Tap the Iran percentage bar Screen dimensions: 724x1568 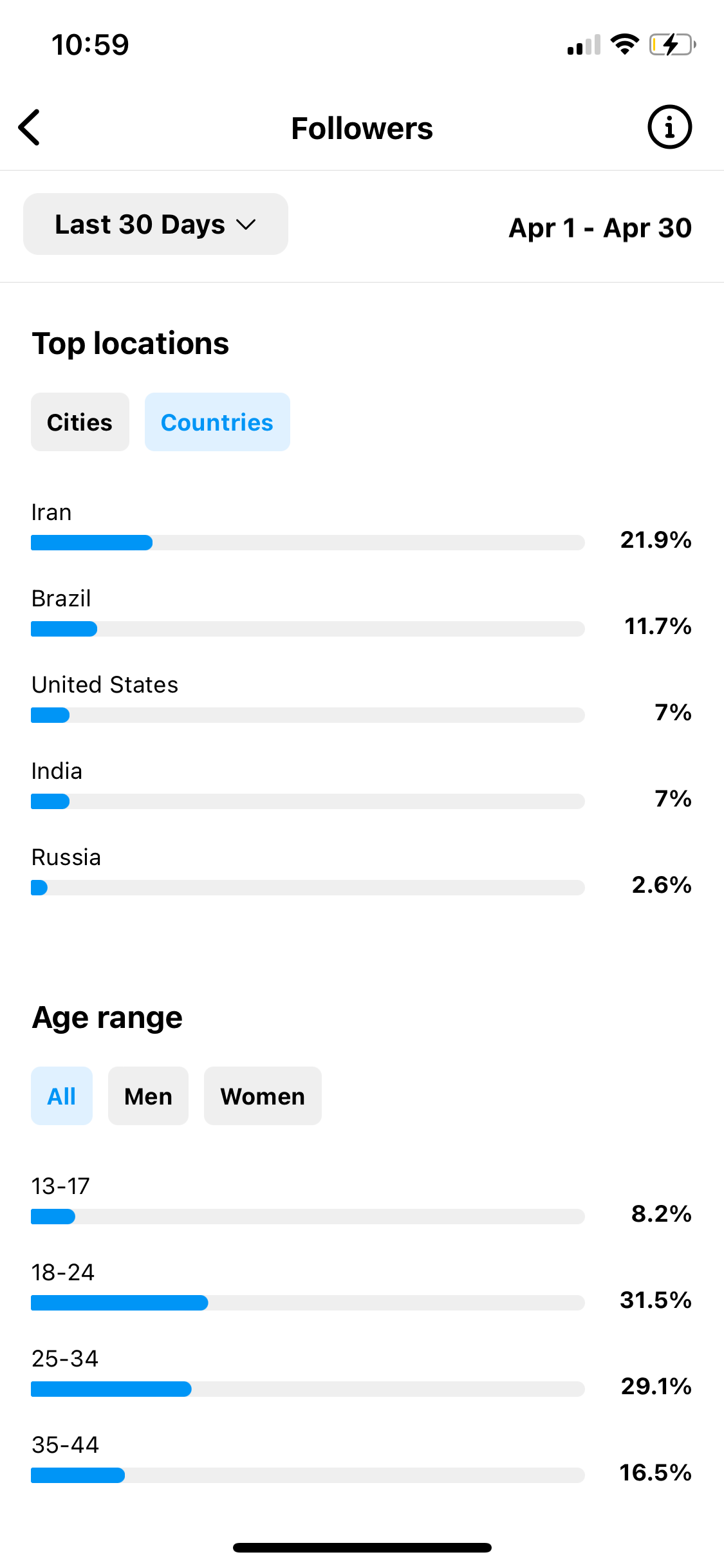[308, 543]
